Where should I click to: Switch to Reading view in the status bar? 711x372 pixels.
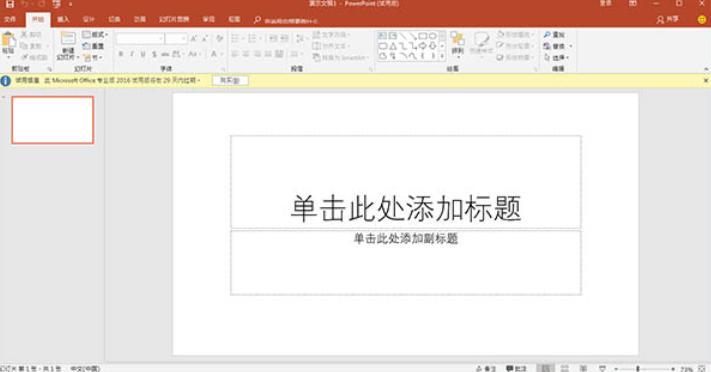583,368
